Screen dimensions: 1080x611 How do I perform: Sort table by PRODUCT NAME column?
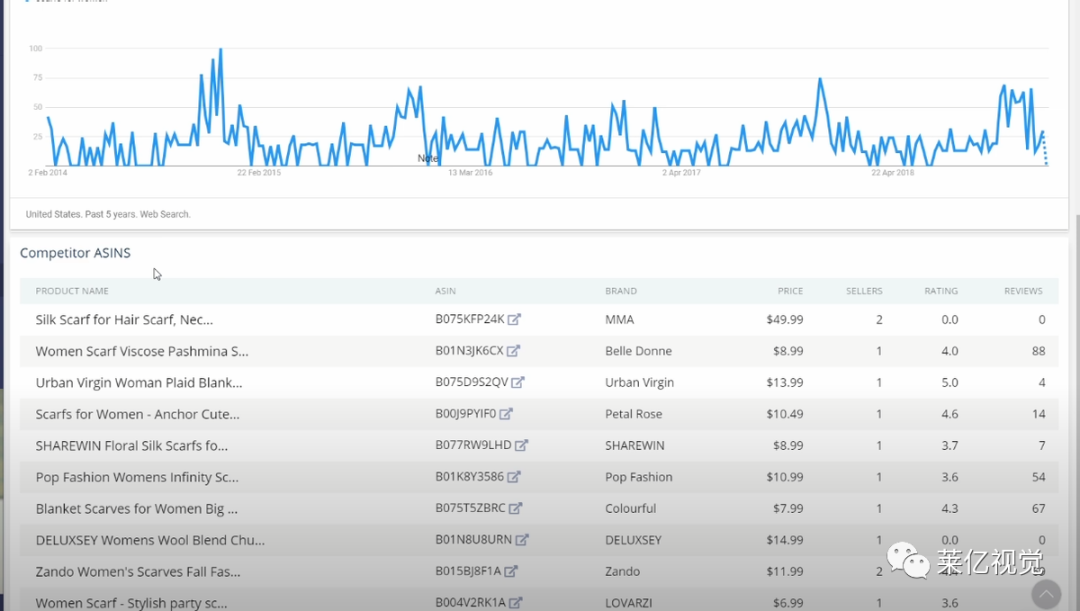(x=72, y=291)
